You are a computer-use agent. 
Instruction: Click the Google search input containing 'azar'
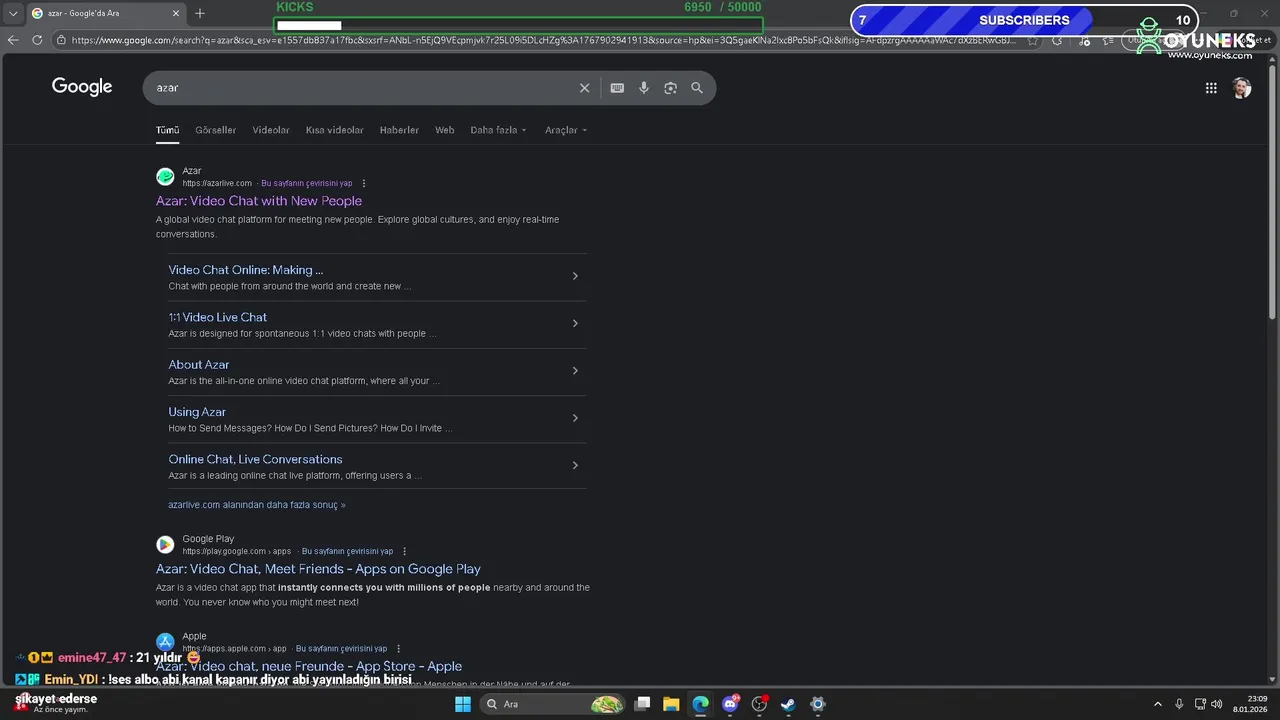point(365,88)
